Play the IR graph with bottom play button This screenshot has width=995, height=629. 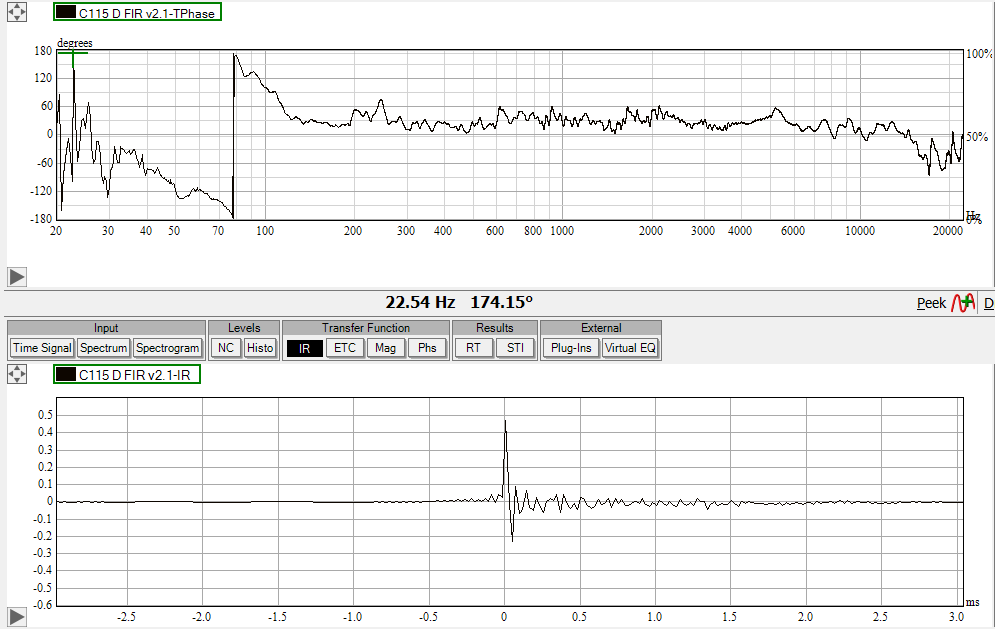(16, 616)
